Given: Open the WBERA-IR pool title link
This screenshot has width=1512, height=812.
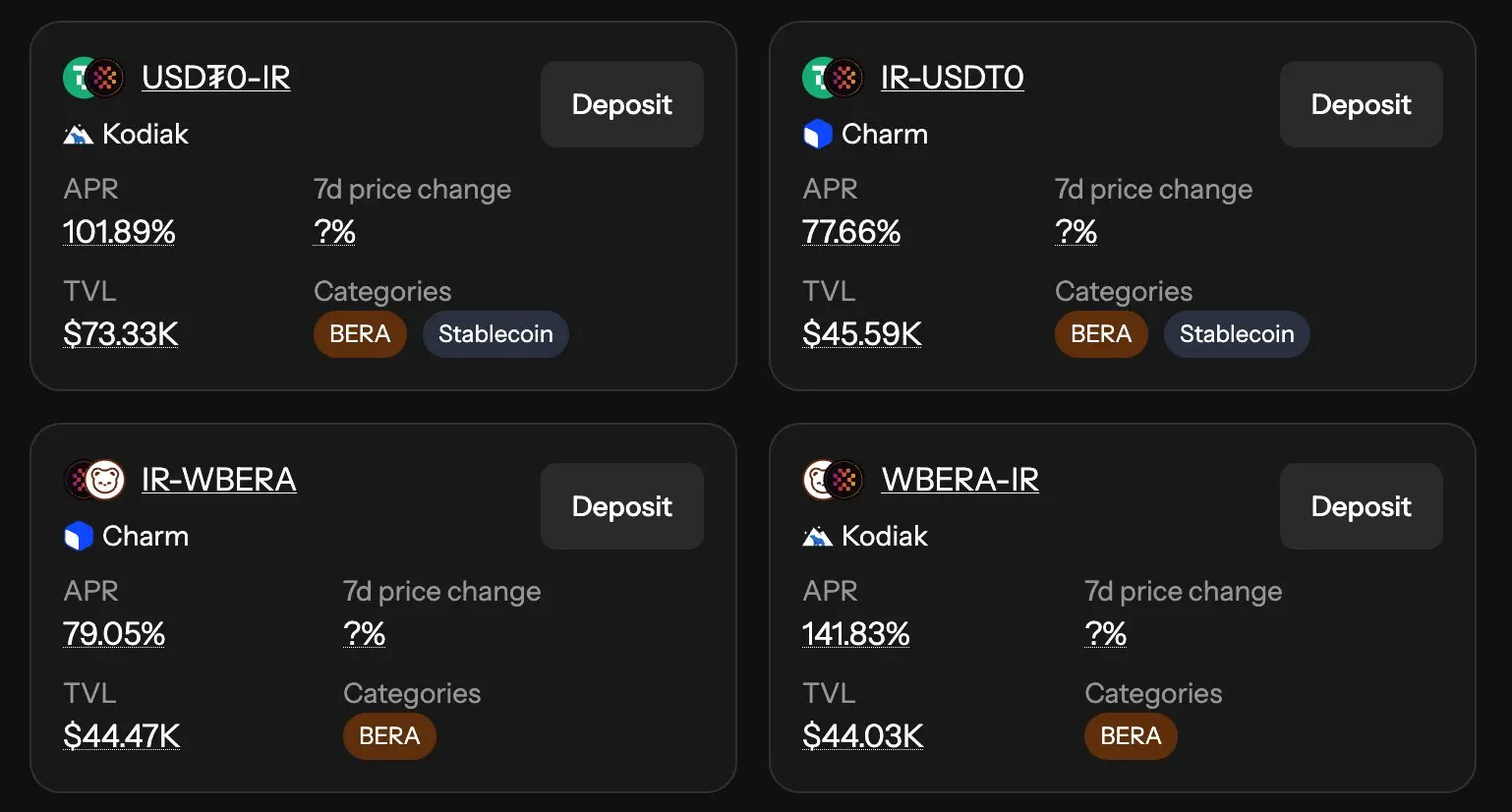Looking at the screenshot, I should [x=960, y=480].
